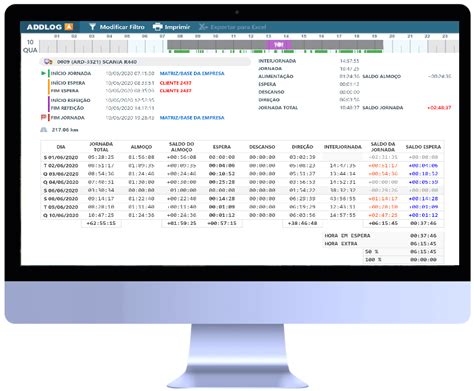
Task: Select the vehicle header 0809 SCANIA R440
Action: pyautogui.click(x=145, y=62)
